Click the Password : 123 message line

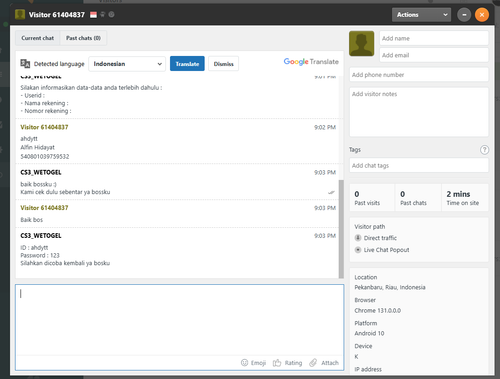(40, 255)
